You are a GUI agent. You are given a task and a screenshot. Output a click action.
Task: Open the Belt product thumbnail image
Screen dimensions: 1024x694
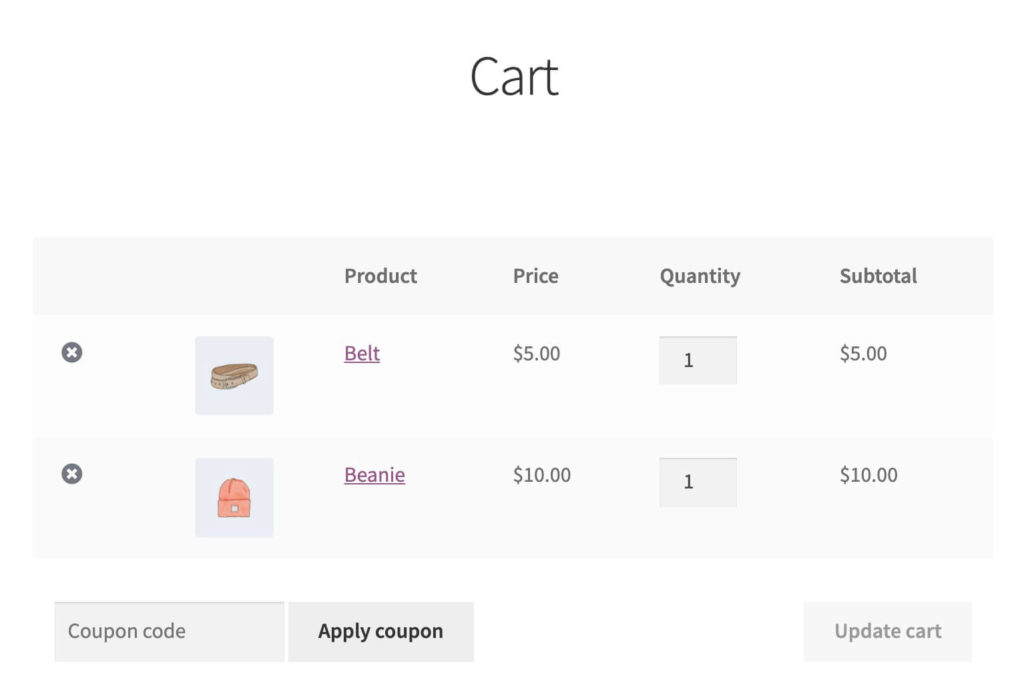[x=234, y=375]
